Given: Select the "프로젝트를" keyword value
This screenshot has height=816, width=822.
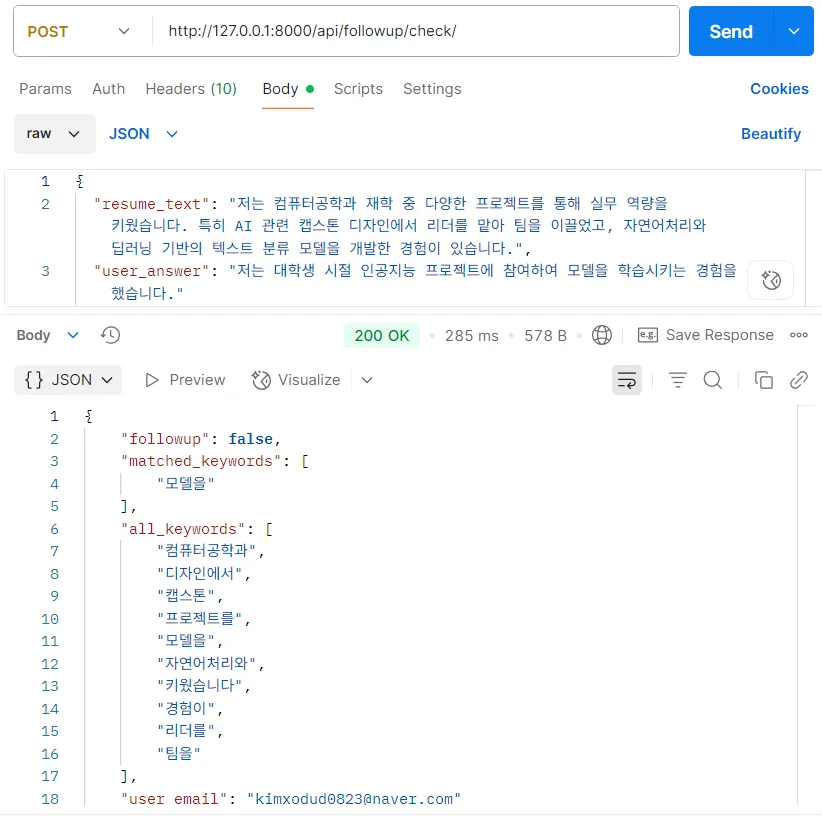Looking at the screenshot, I should click(199, 618).
